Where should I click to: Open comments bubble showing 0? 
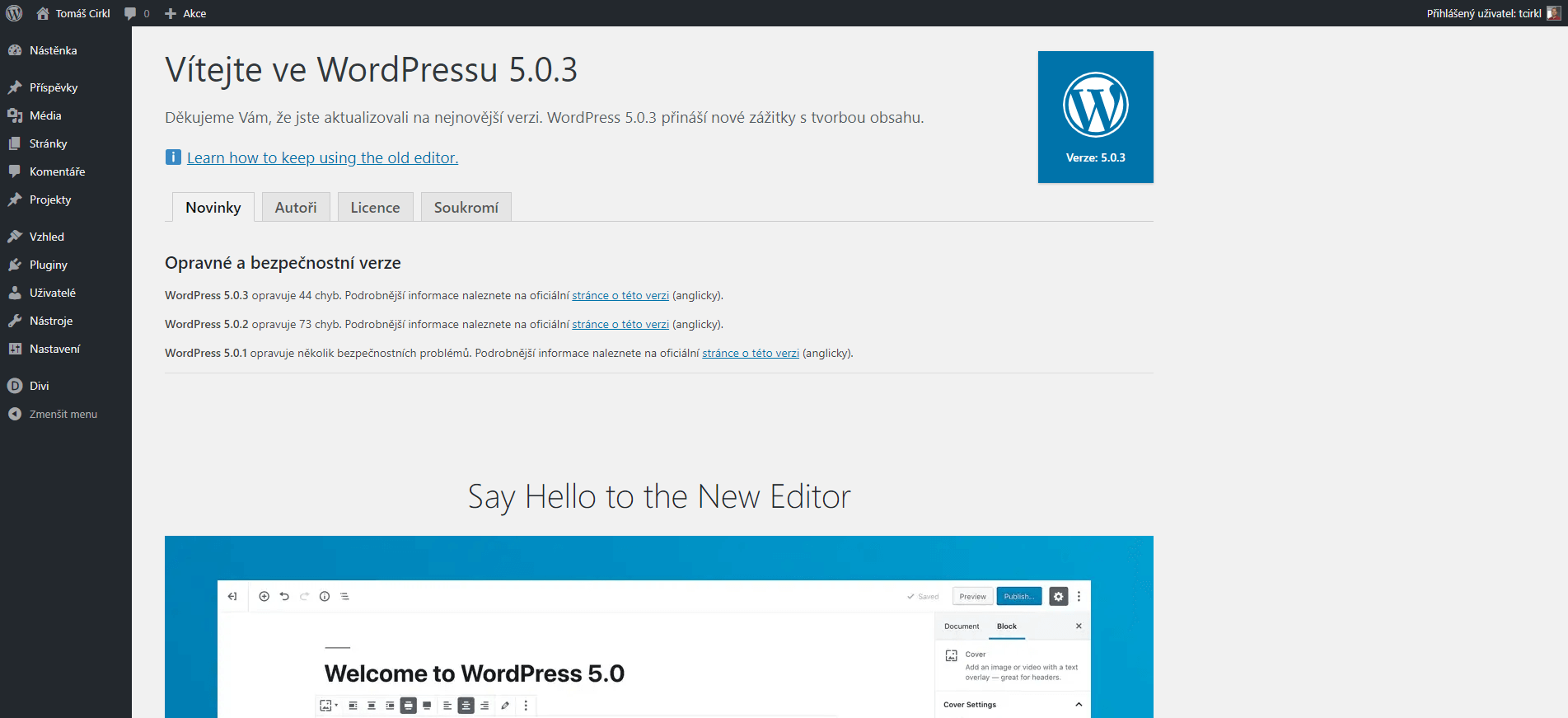(137, 13)
